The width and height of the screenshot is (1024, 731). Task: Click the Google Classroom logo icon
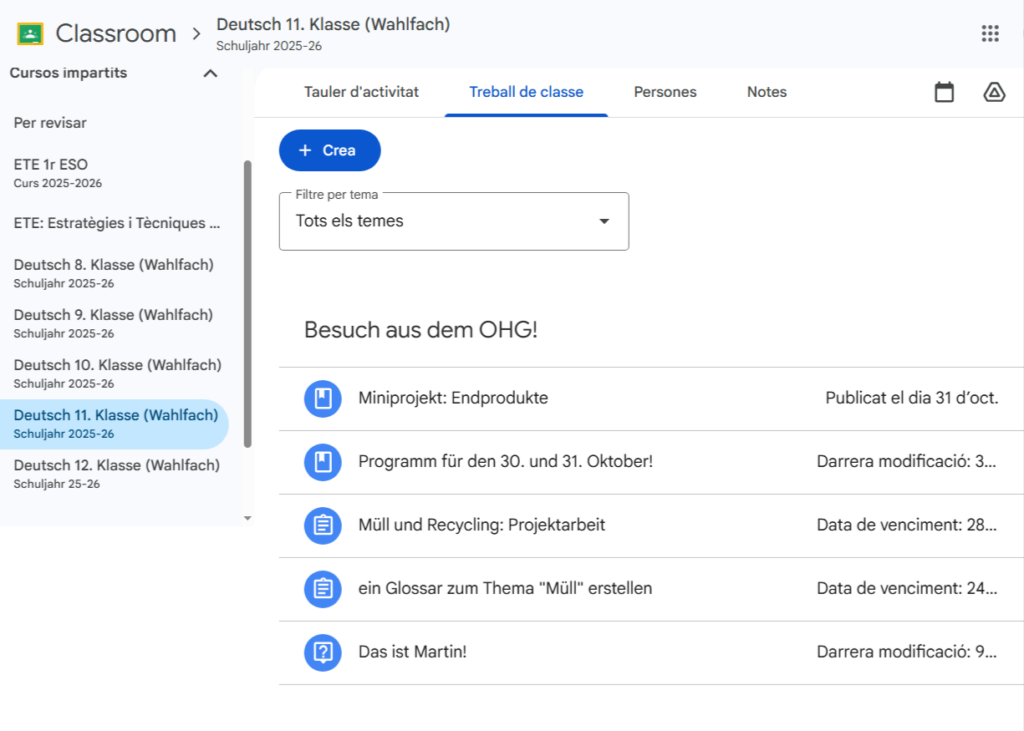pyautogui.click(x=30, y=34)
